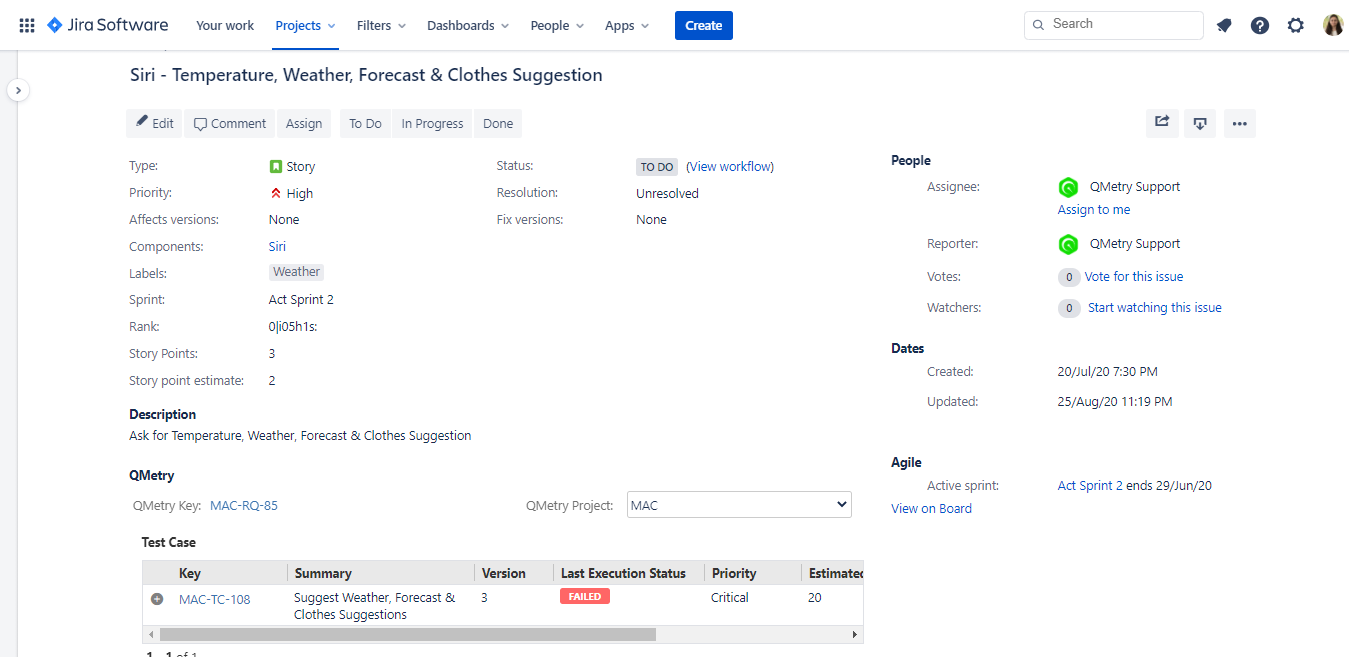Image resolution: width=1349 pixels, height=657 pixels.
Task: Click the watchers count badge
Action: click(x=1069, y=309)
